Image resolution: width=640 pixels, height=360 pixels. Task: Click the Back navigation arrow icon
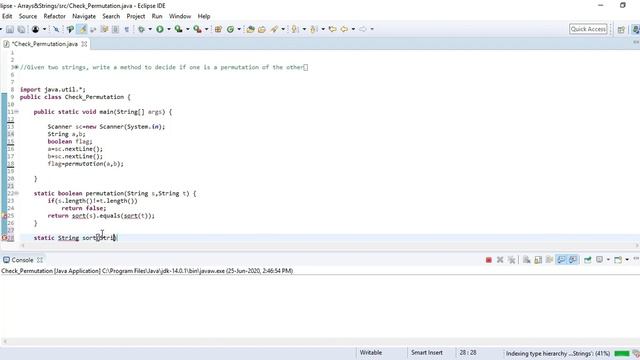pos(344,29)
